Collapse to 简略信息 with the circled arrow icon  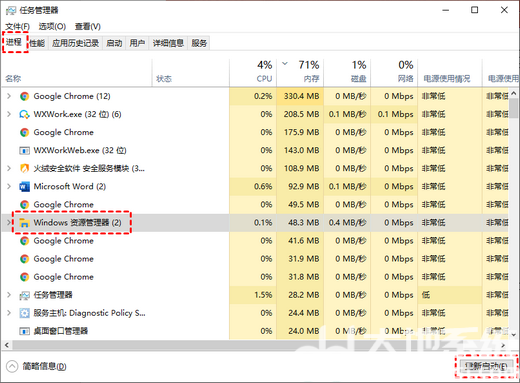click(x=12, y=366)
